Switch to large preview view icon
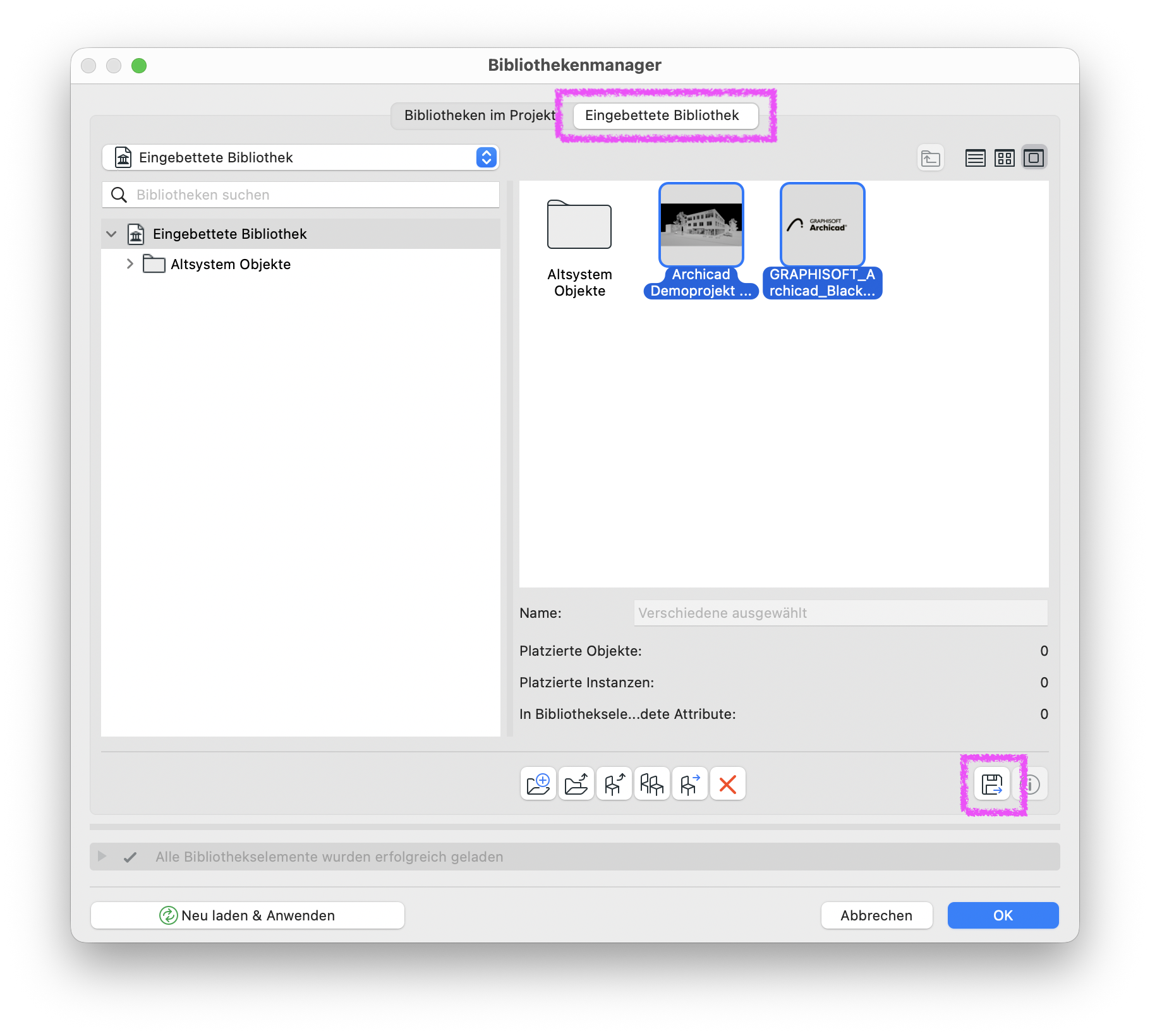The height and width of the screenshot is (1036, 1150). click(x=1034, y=158)
